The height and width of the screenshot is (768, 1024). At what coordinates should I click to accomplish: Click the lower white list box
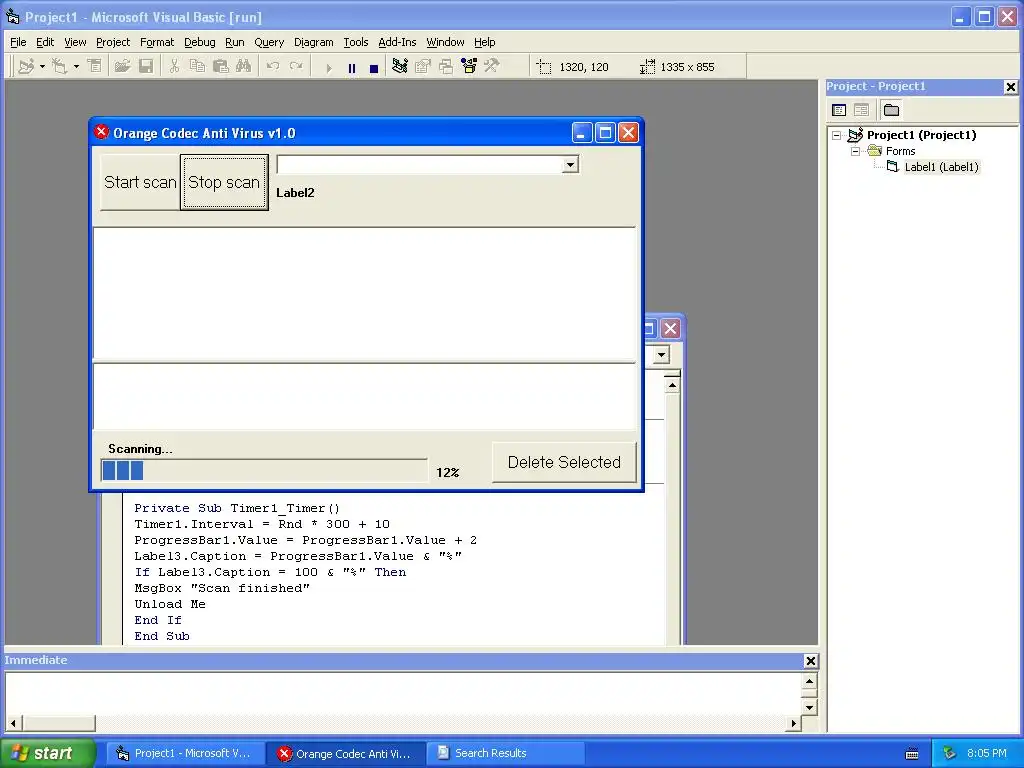[364, 396]
